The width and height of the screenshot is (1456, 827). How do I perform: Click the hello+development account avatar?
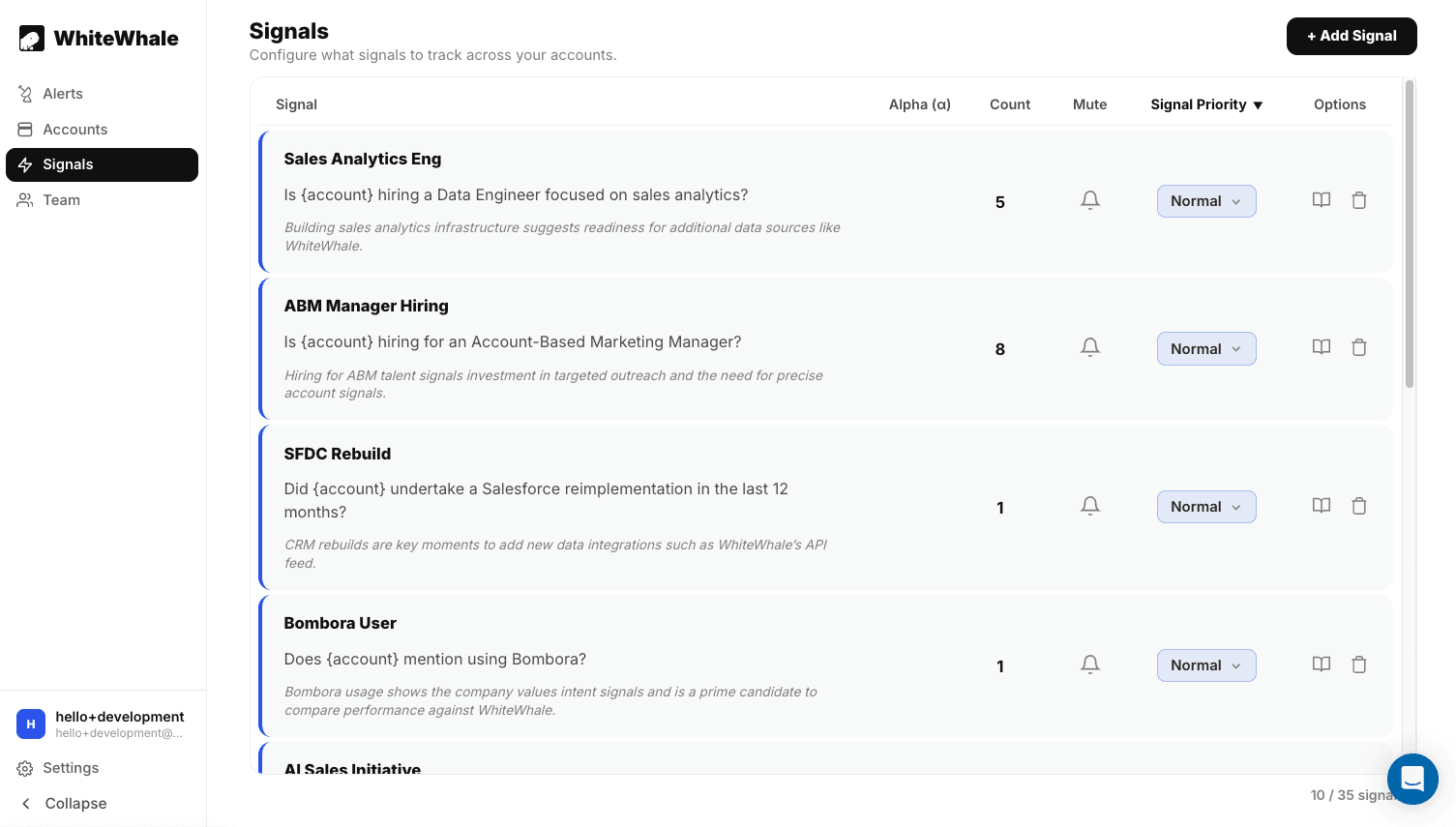pyautogui.click(x=31, y=724)
